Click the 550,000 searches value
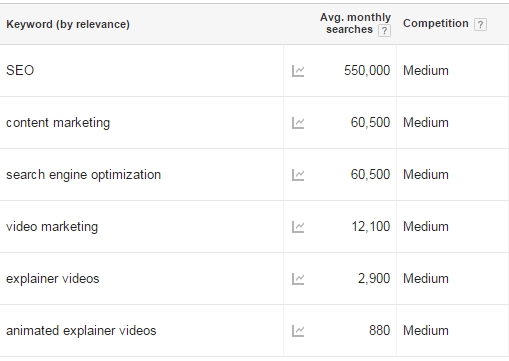 [x=367, y=71]
